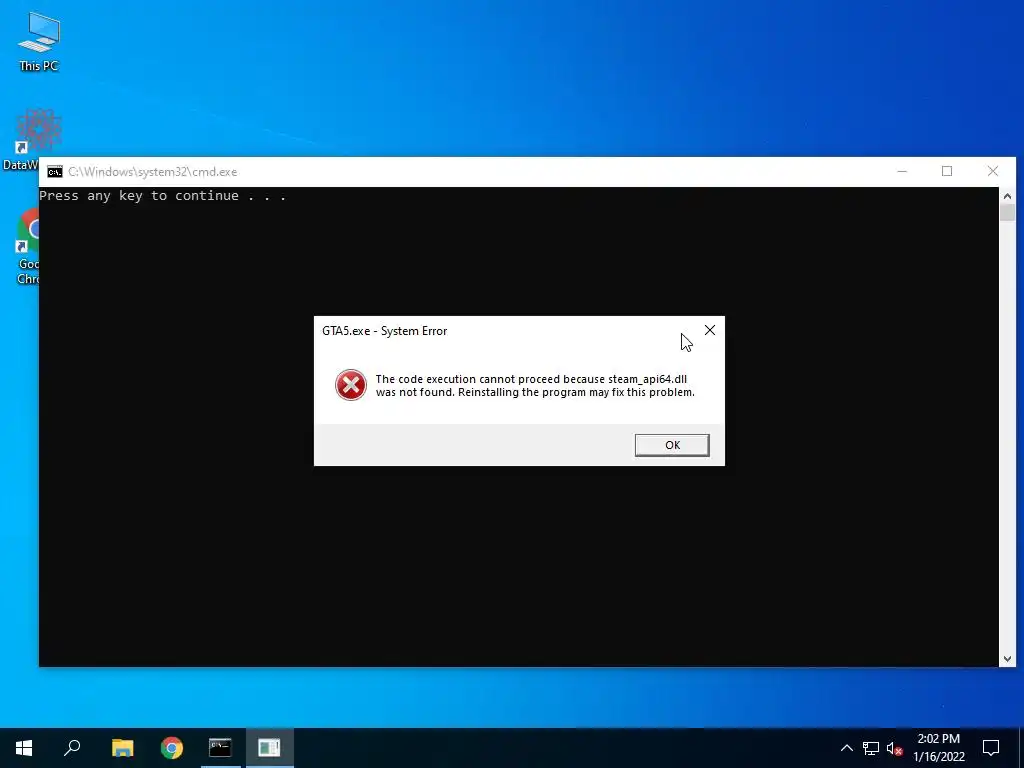Viewport: 1024px width, 768px height.
Task: Switch to cmd.exe taskbar button
Action: 220,748
